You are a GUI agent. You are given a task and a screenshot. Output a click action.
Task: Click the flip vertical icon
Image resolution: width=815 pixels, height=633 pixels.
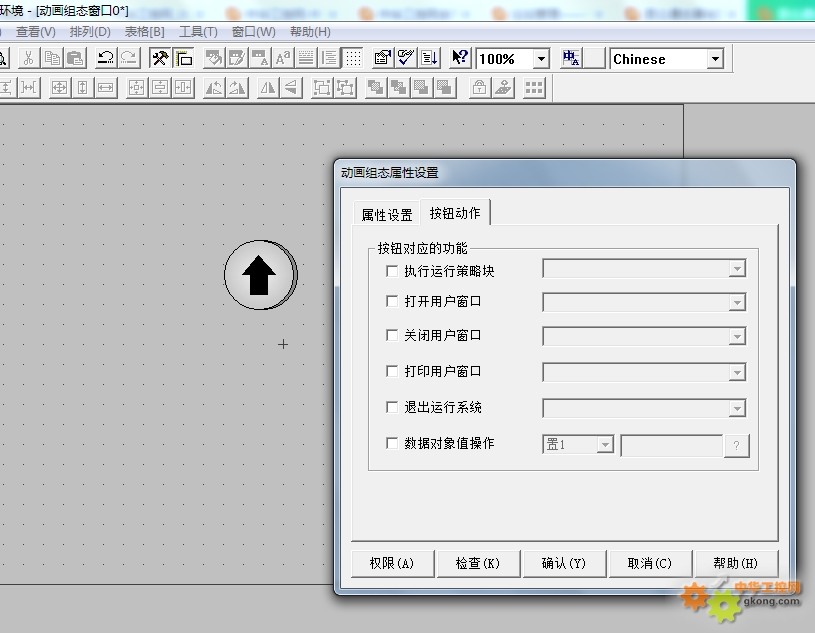click(291, 88)
